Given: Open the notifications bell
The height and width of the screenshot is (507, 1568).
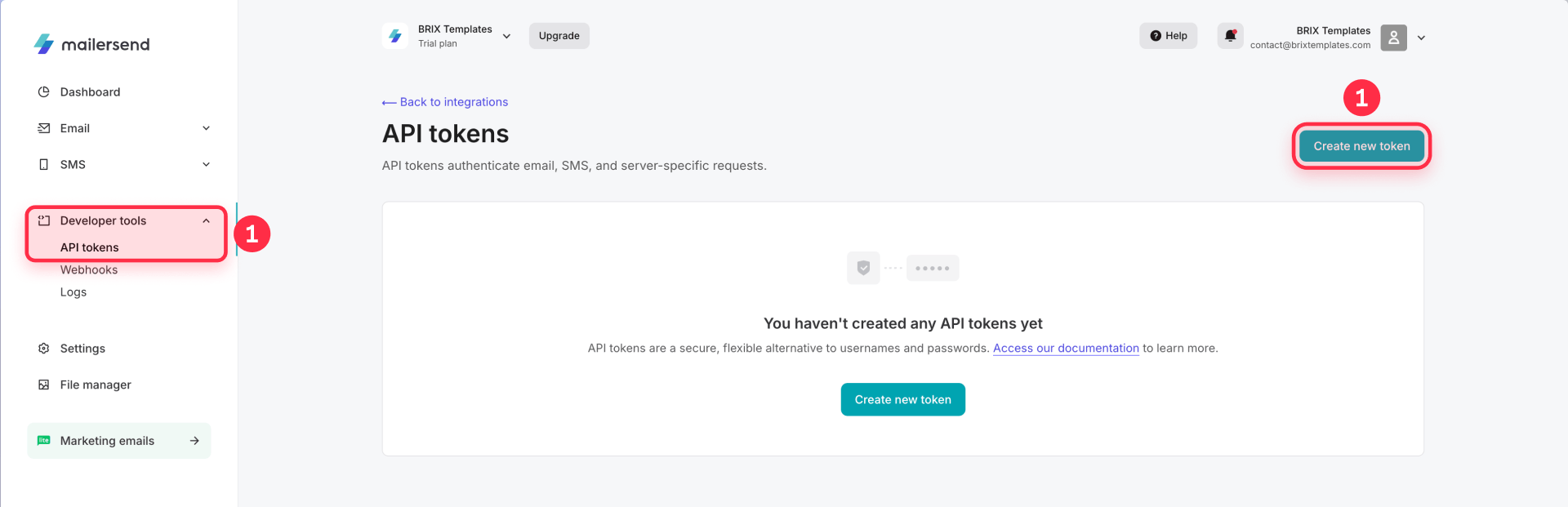Looking at the screenshot, I should 1231,36.
